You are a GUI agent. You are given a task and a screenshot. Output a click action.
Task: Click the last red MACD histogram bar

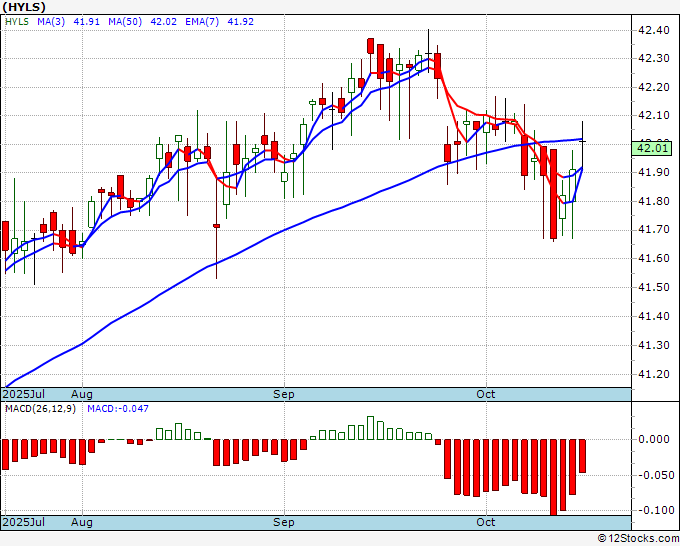(582, 456)
